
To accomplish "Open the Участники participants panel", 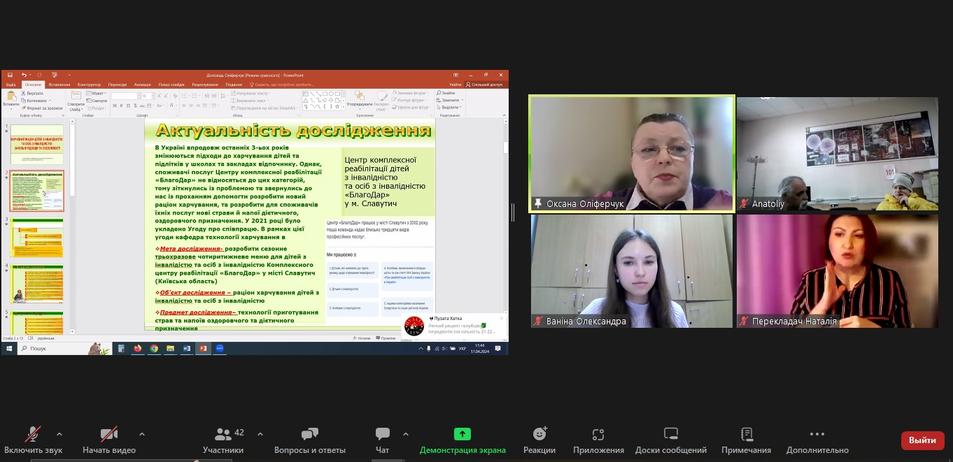I will [223, 438].
